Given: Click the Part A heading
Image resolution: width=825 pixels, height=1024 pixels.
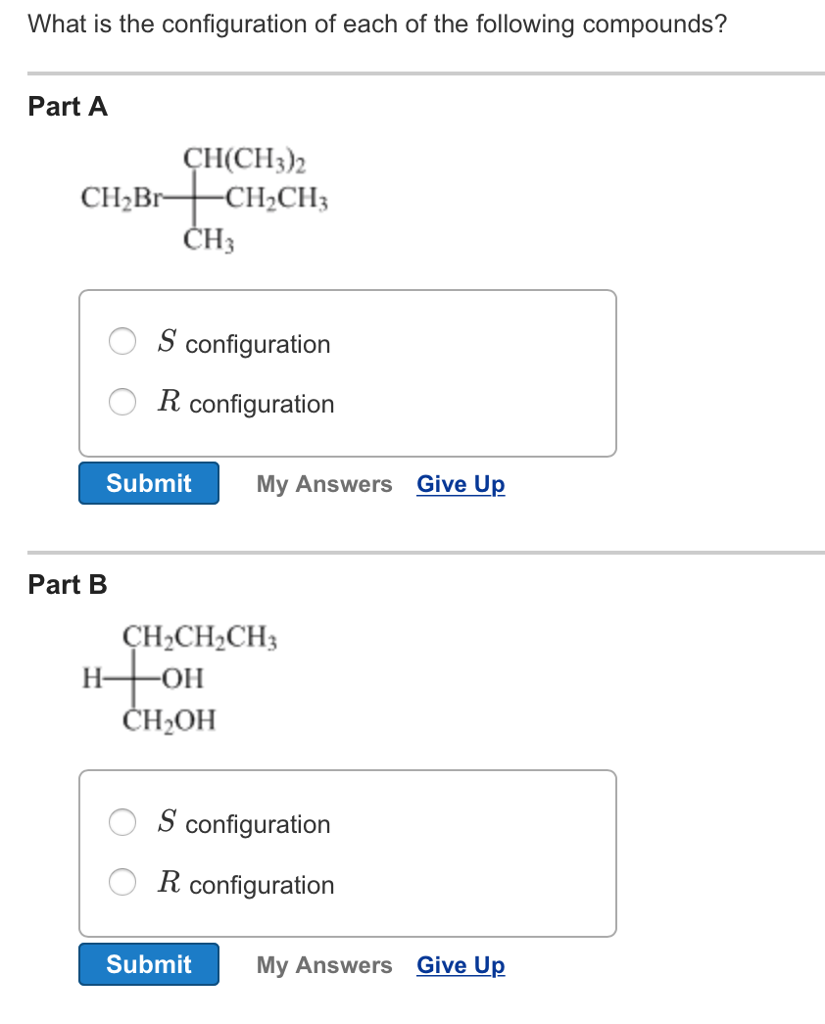Looking at the screenshot, I should coord(67,107).
